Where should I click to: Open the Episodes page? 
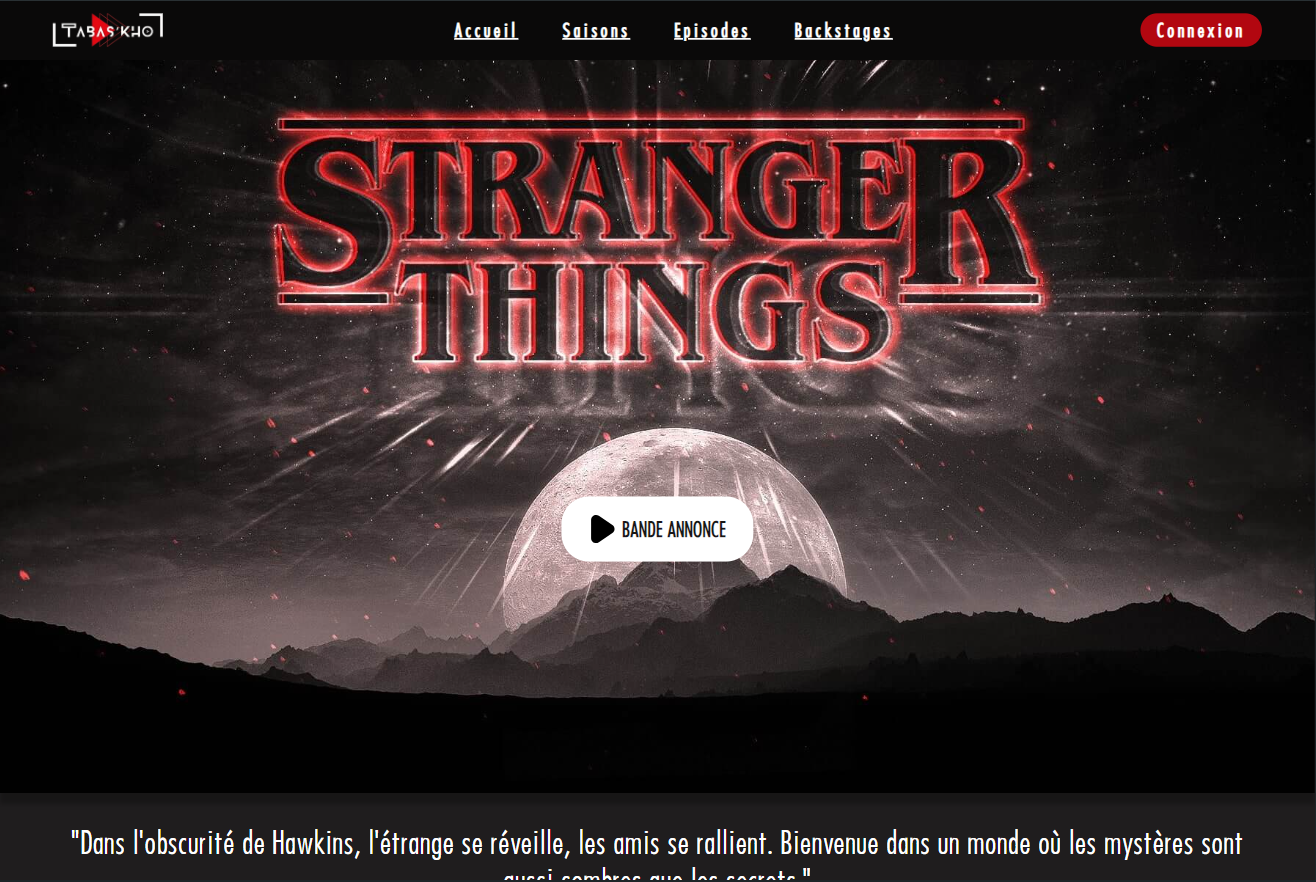click(712, 31)
